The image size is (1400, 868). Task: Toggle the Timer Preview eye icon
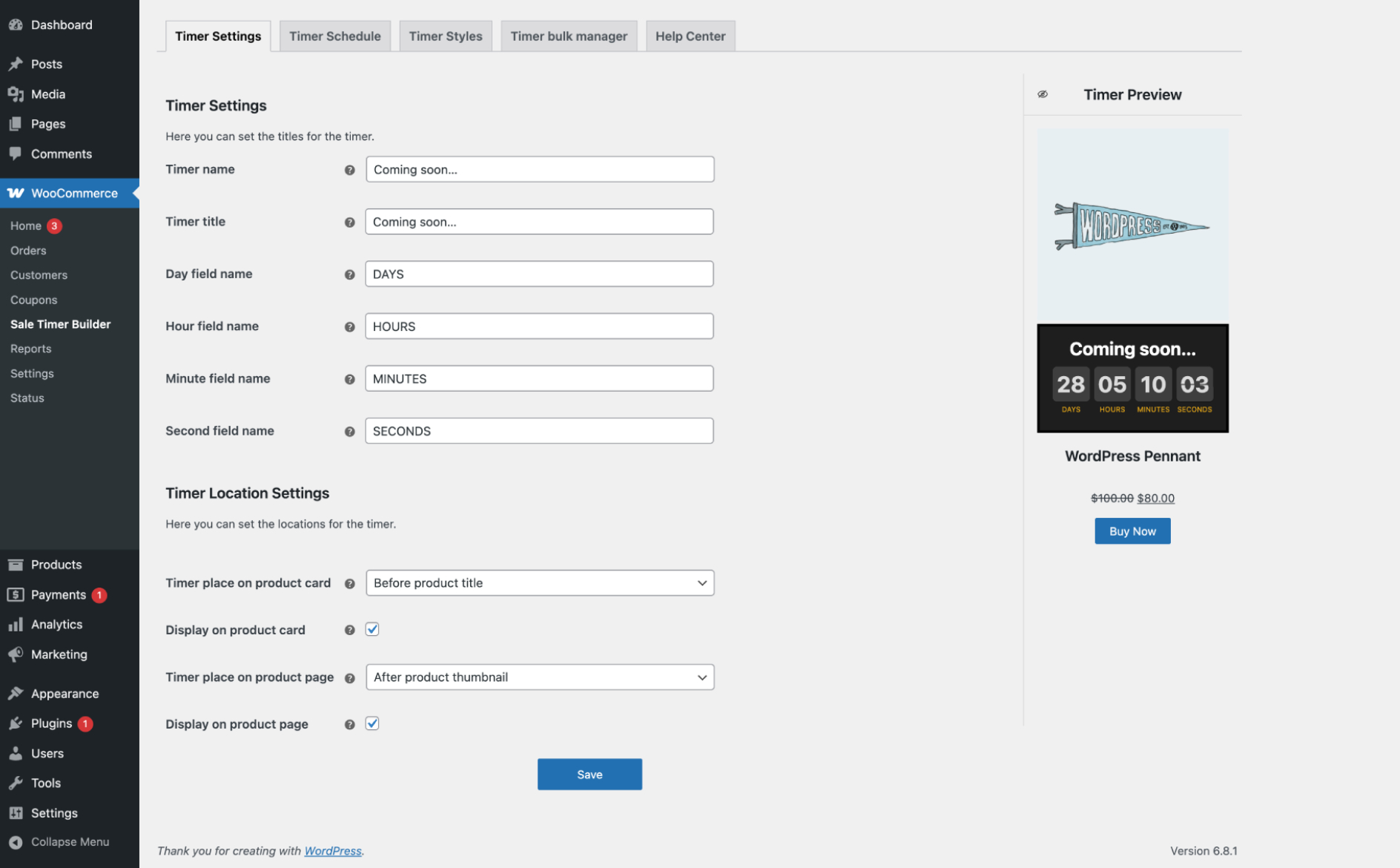(x=1043, y=94)
